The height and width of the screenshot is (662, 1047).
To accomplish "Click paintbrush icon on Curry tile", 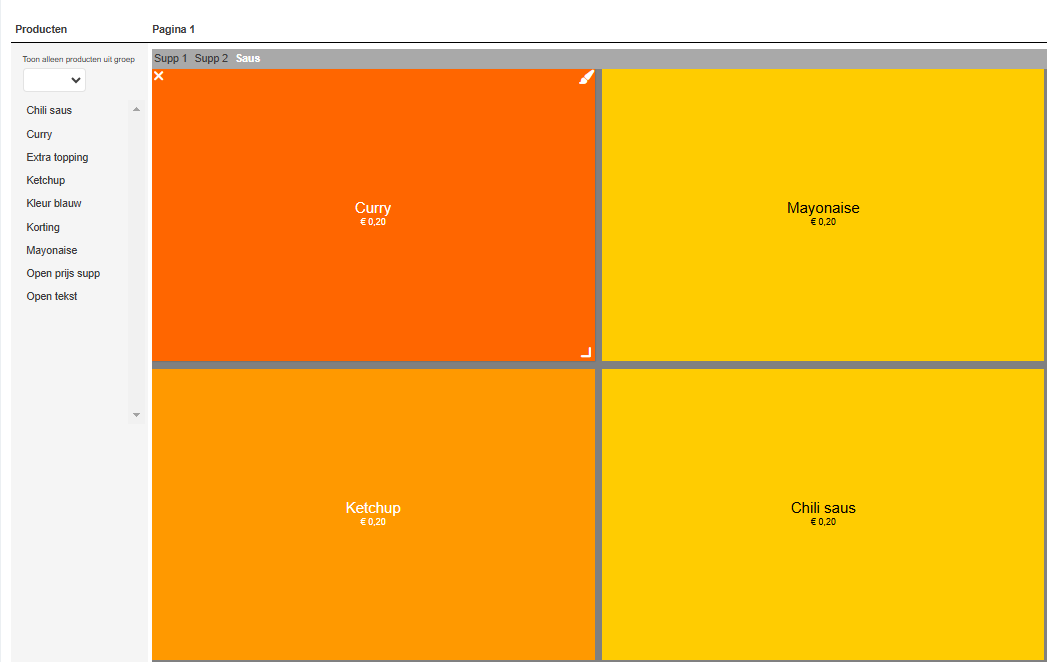I will click(x=587, y=77).
